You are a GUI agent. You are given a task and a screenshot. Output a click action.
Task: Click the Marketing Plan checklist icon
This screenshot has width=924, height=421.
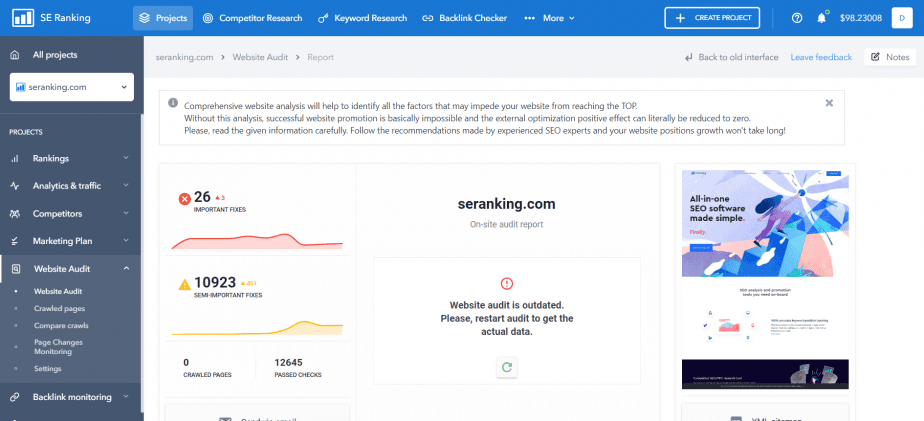[x=15, y=241]
